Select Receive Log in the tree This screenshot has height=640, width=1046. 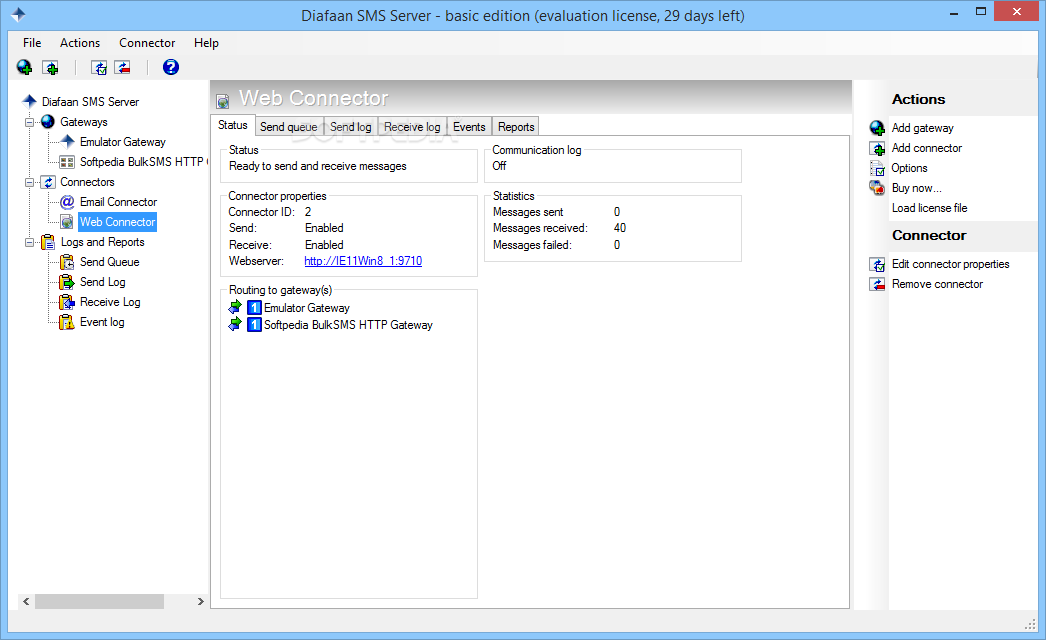tap(110, 302)
